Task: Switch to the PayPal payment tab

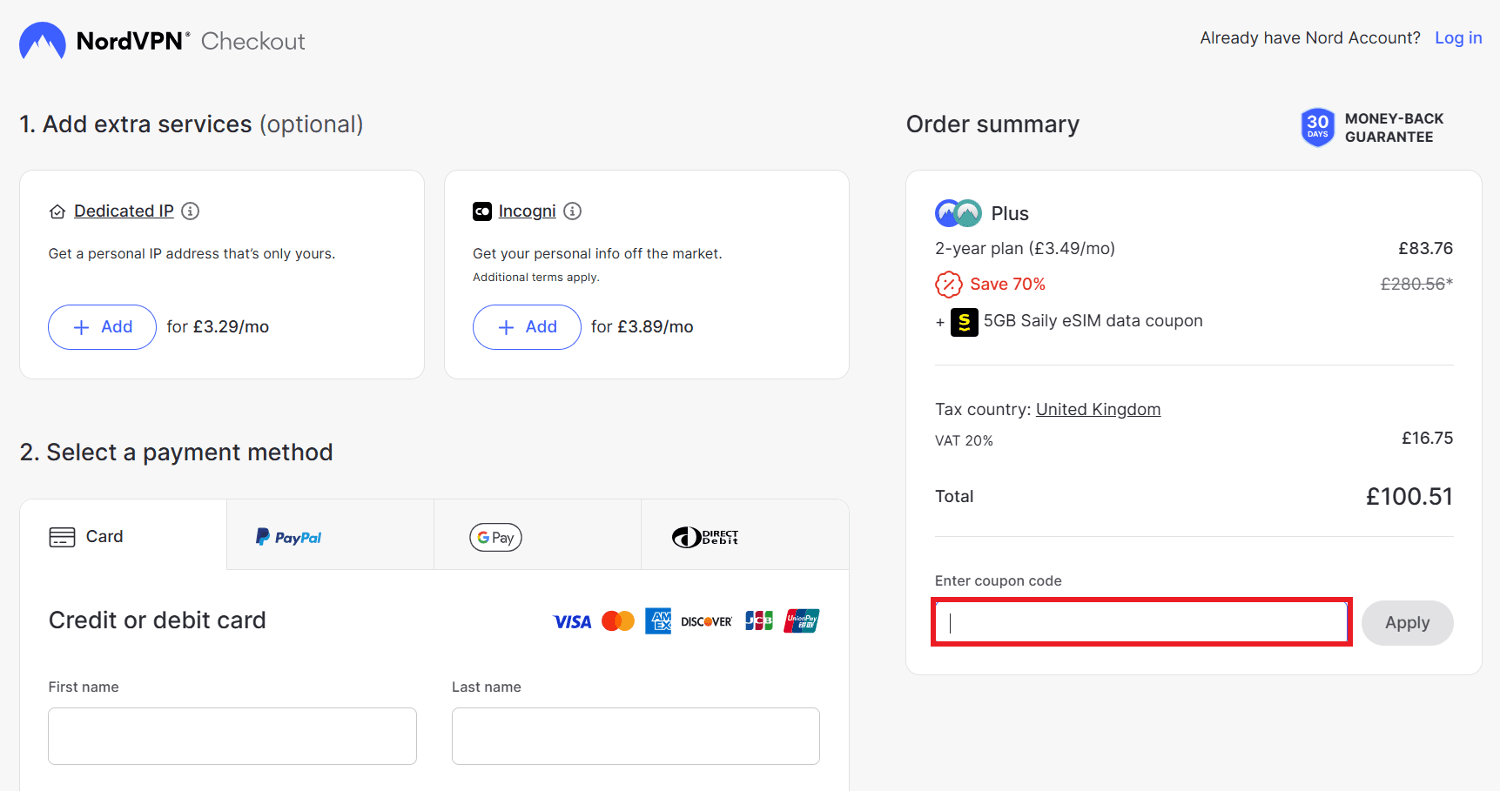Action: pyautogui.click(x=330, y=535)
